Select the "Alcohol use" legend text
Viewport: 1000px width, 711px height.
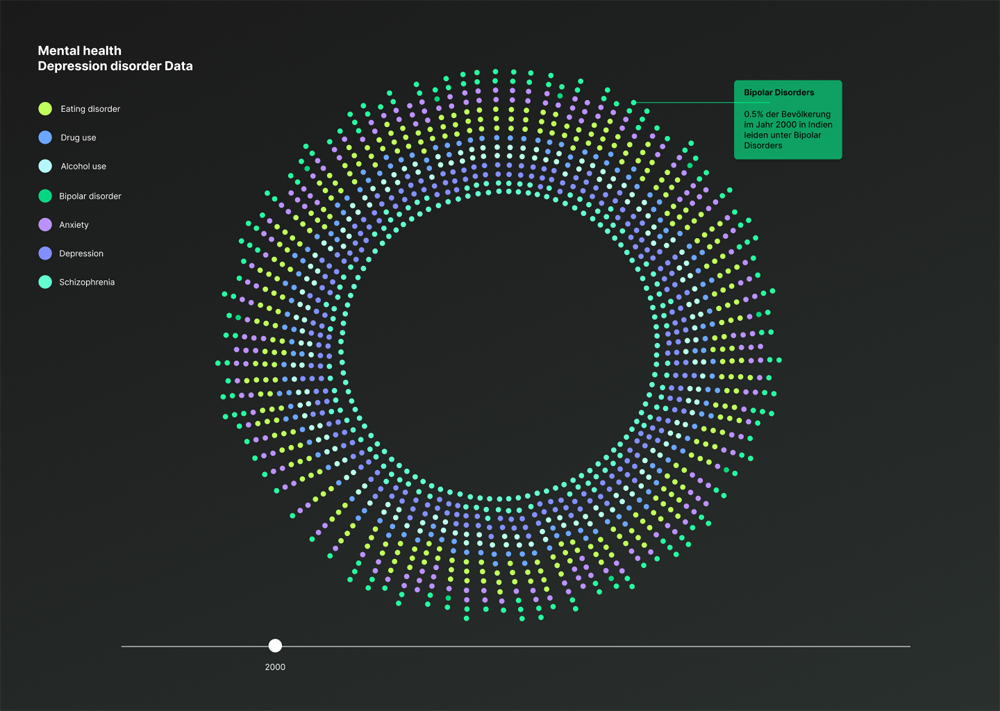click(x=83, y=167)
